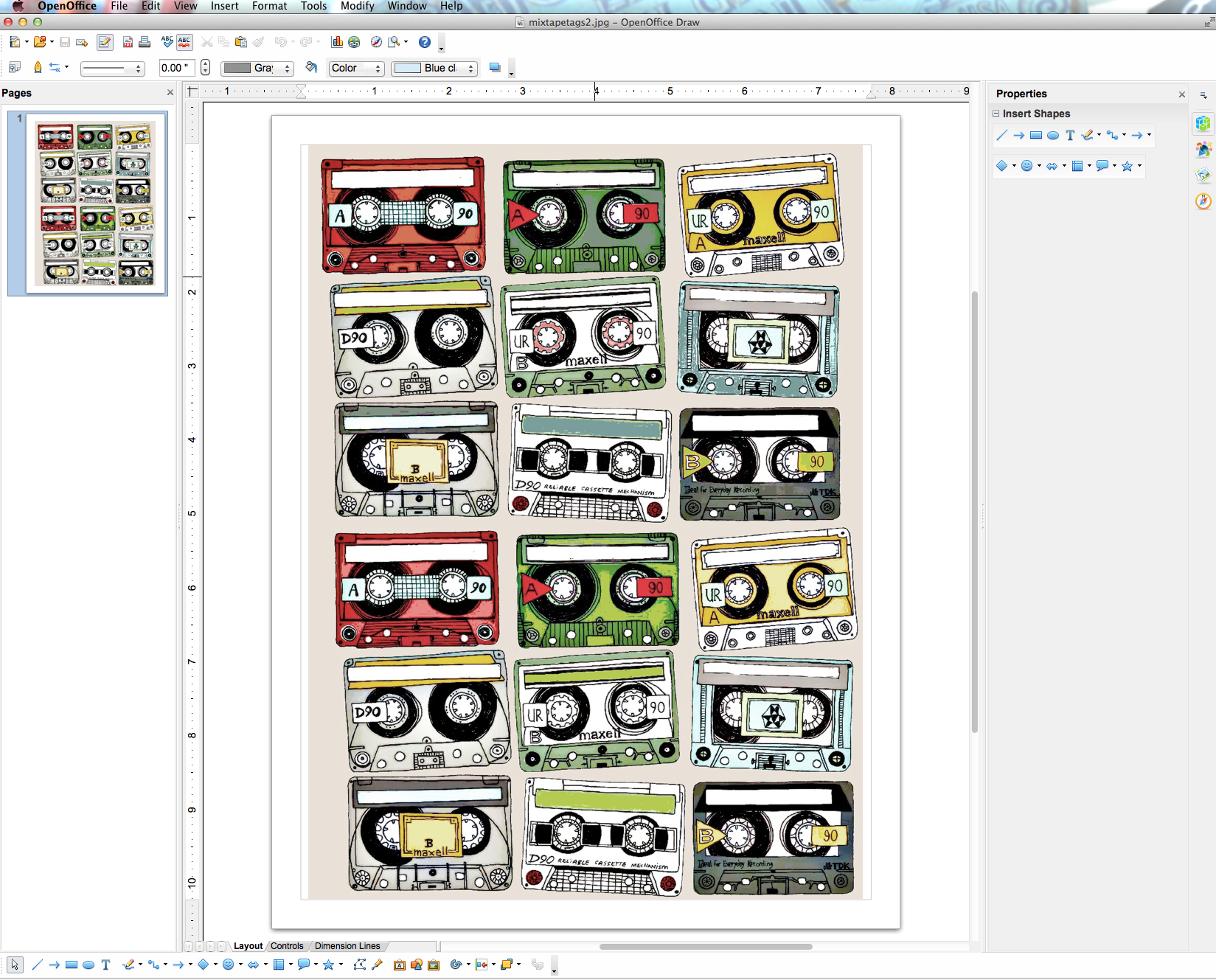Viewport: 1216px width, 980px height.
Task: Select the Text tool in bottom toolbar
Action: tap(105, 965)
